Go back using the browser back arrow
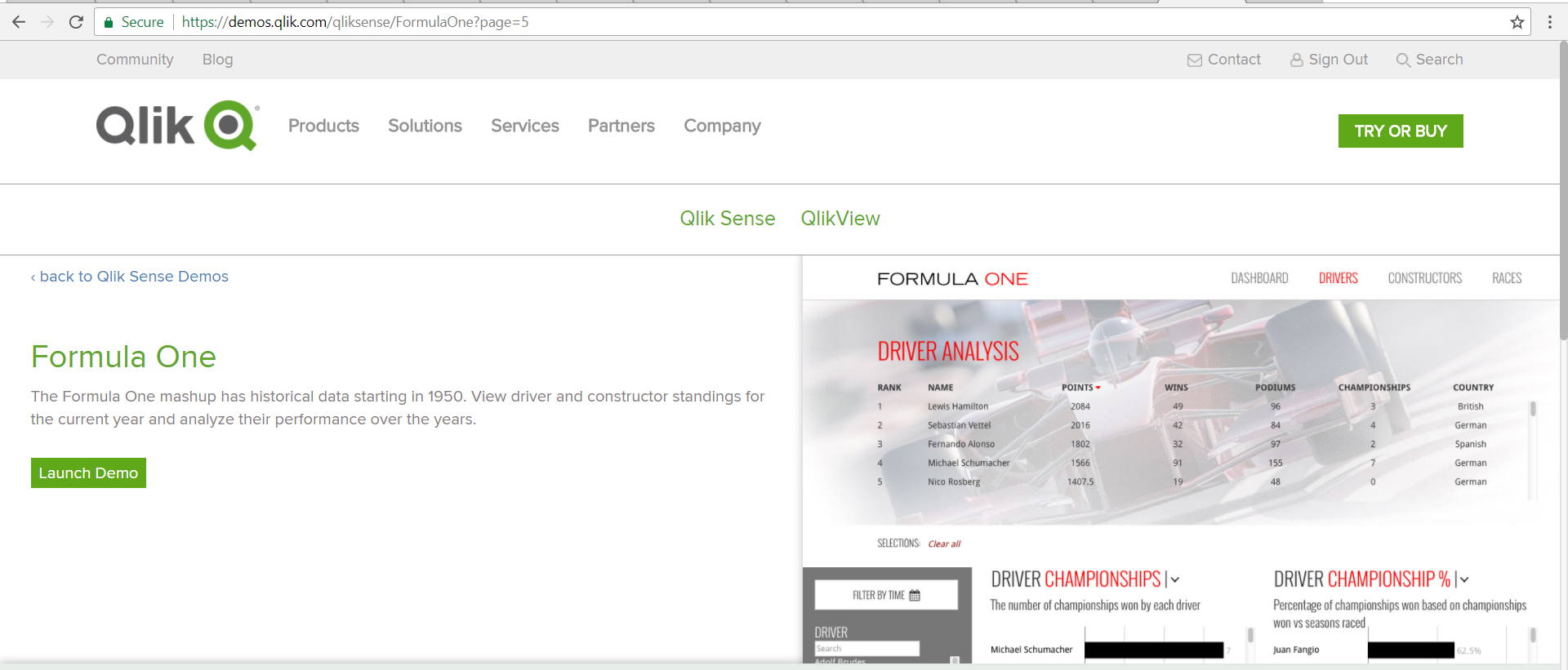Viewport: 1568px width, 670px height. click(x=19, y=22)
